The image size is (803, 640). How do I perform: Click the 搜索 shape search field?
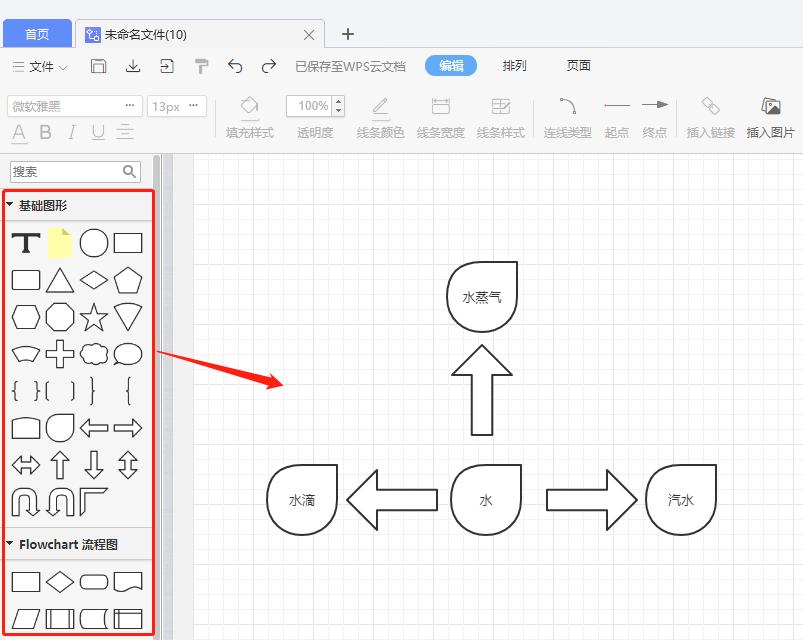click(70, 171)
